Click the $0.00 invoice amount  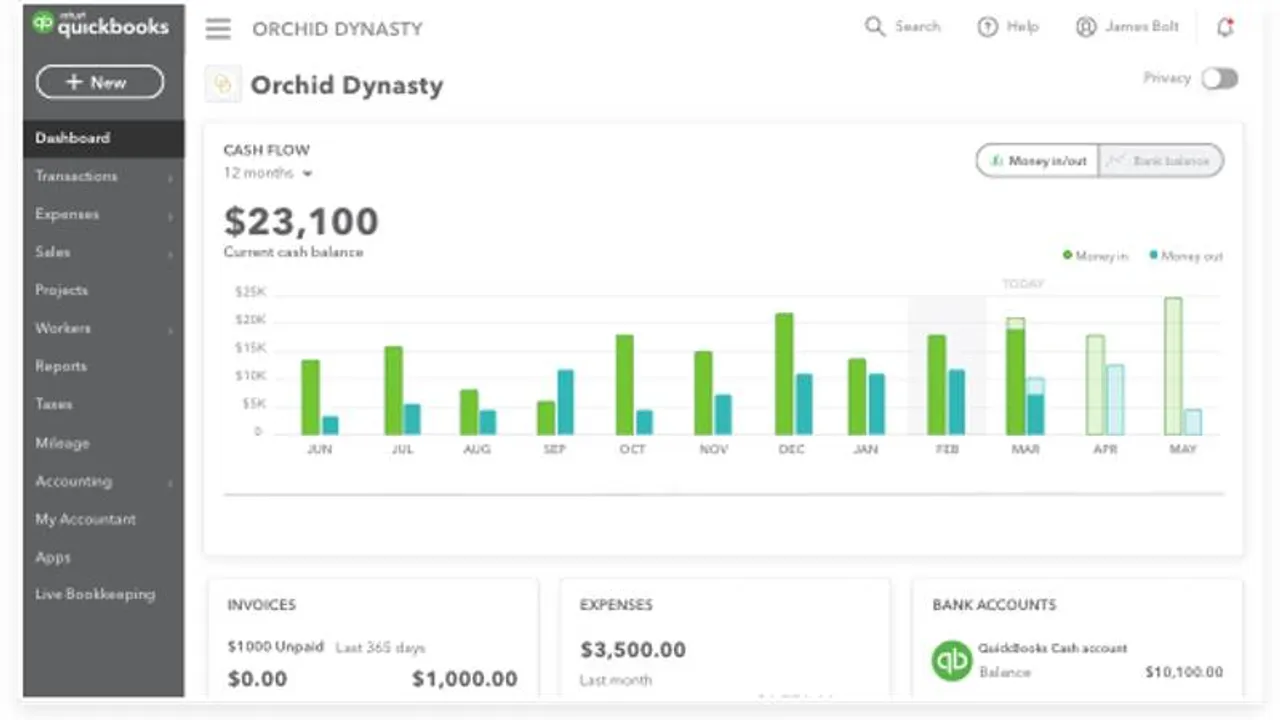click(257, 679)
